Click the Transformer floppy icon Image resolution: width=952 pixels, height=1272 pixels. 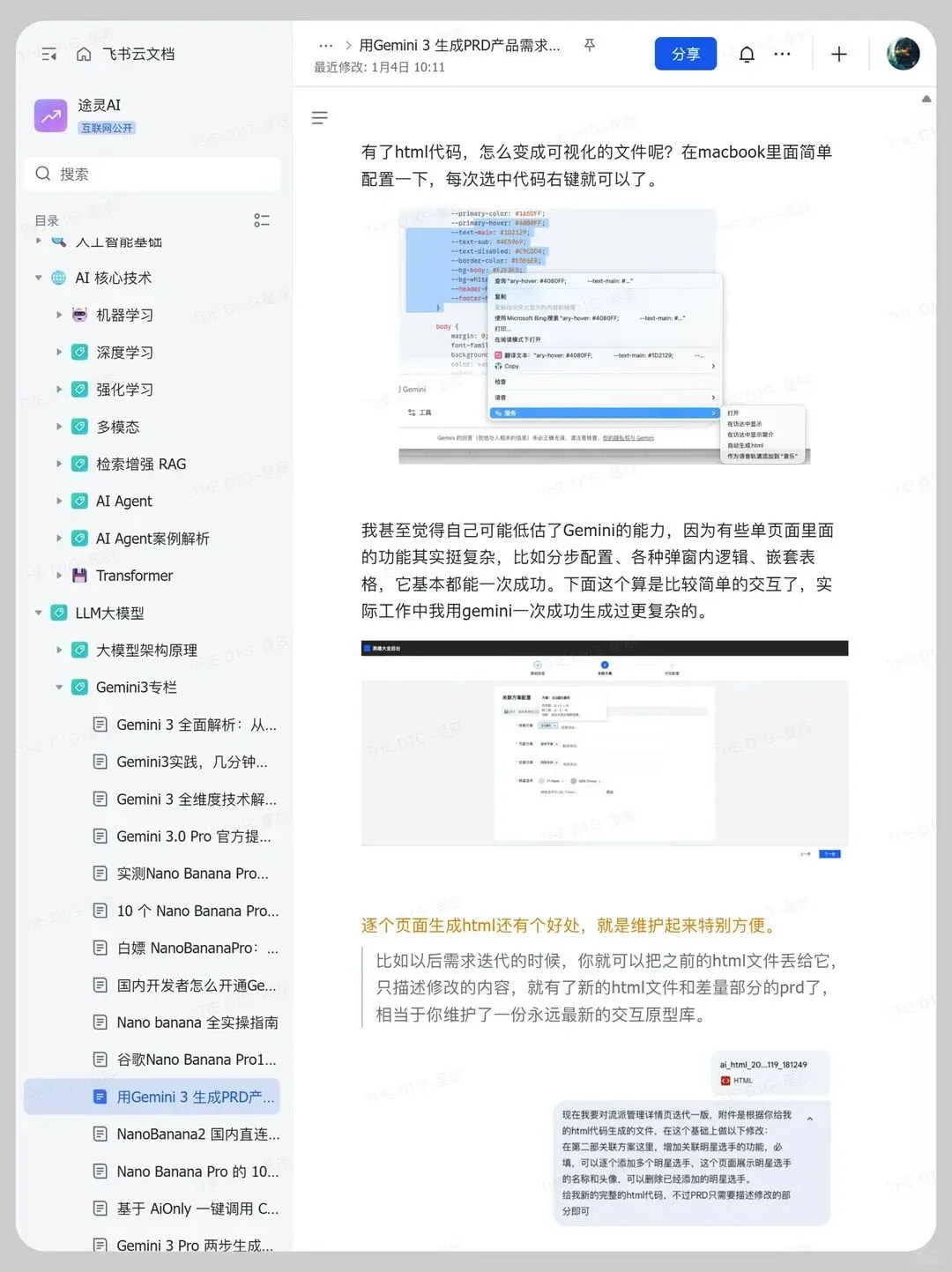pos(79,576)
